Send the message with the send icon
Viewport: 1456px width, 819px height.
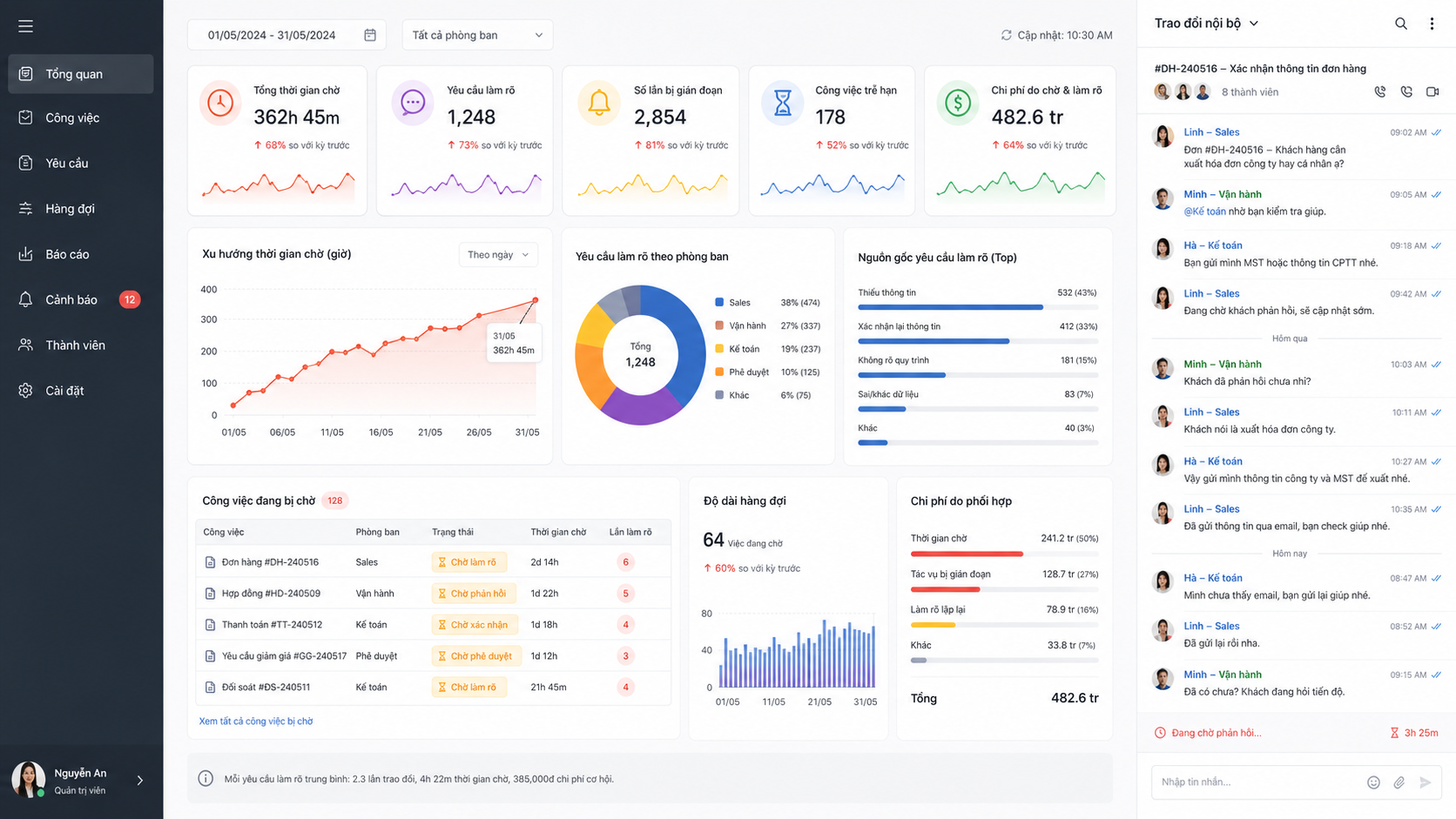click(1426, 782)
